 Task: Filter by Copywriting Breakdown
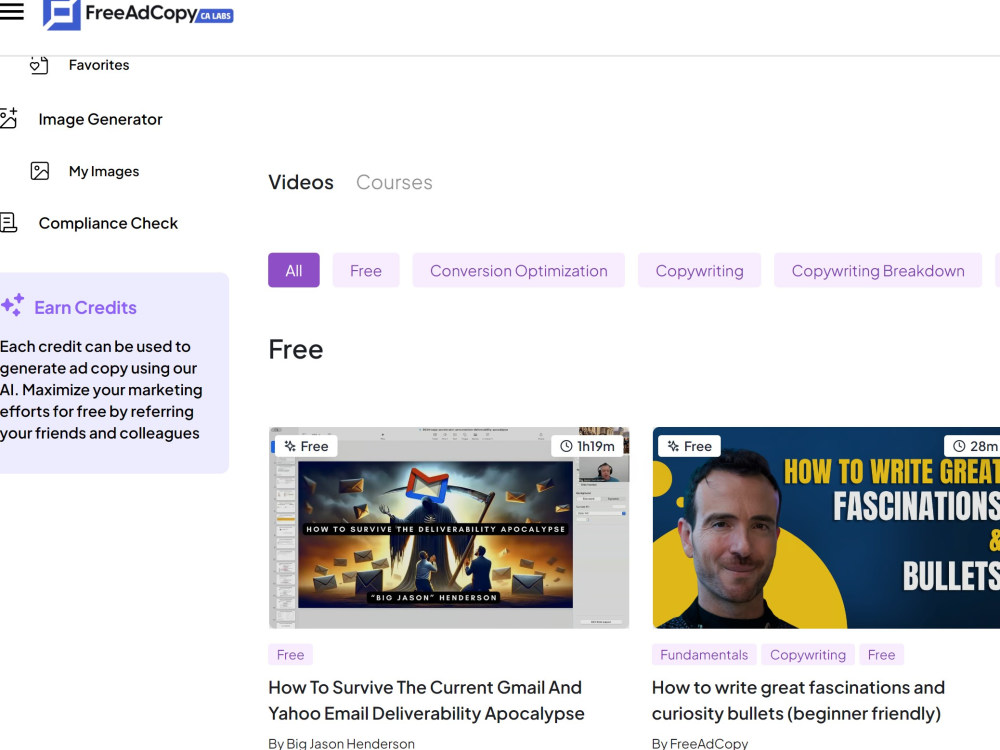pyautogui.click(x=878, y=270)
